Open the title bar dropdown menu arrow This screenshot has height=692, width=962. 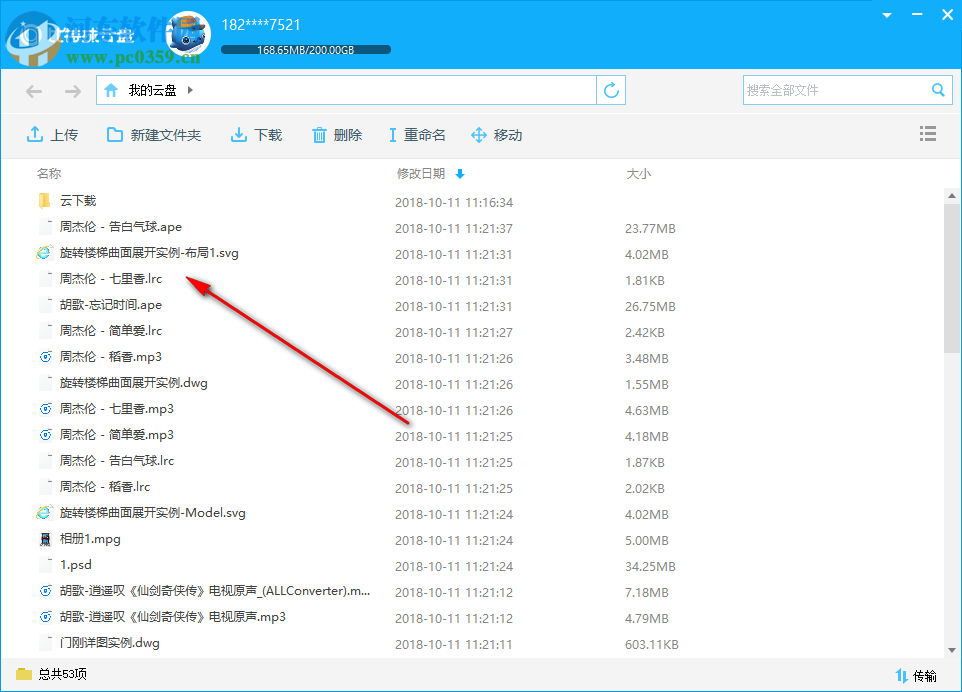click(887, 15)
